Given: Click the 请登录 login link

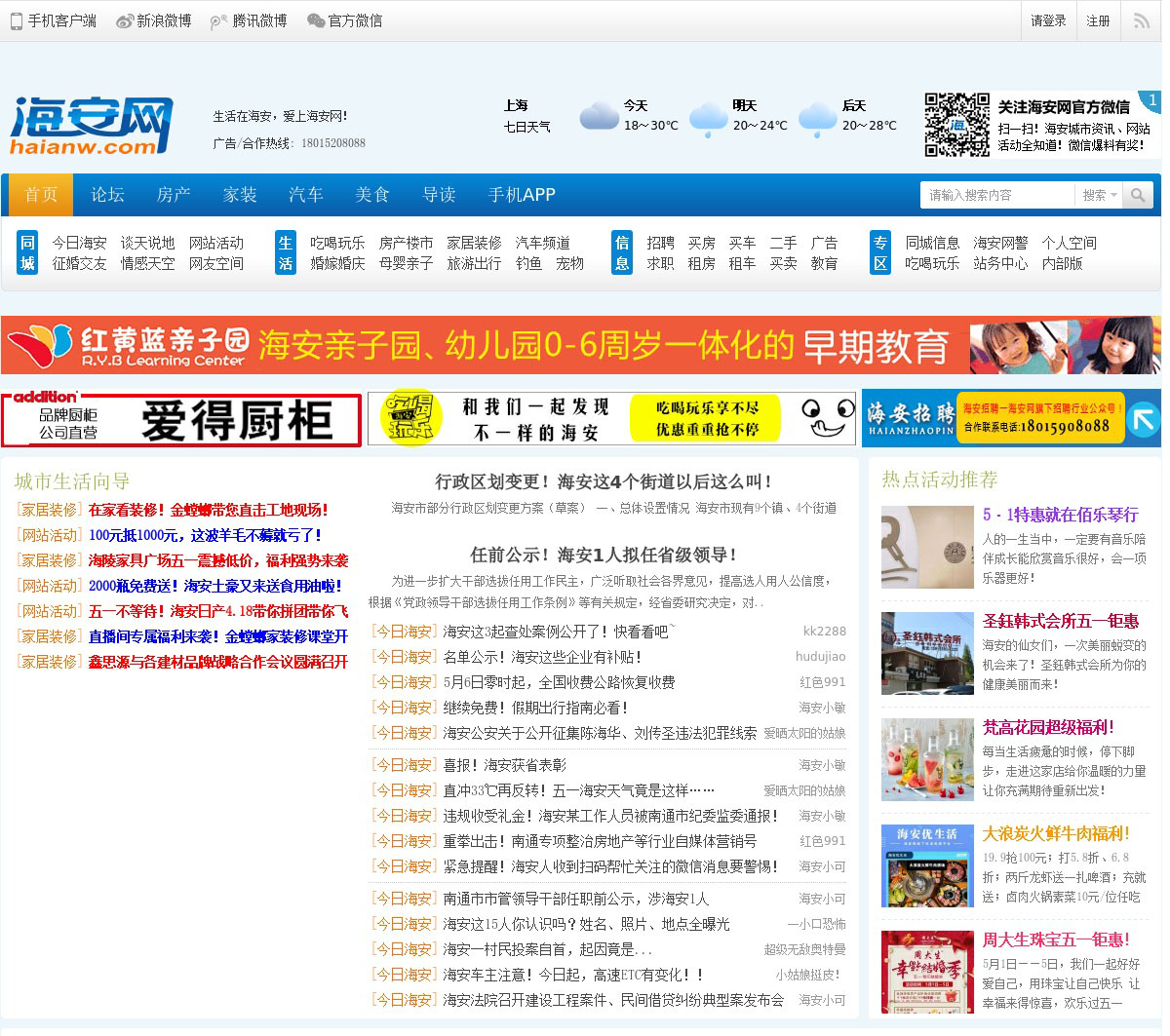Looking at the screenshot, I should click(x=1048, y=20).
